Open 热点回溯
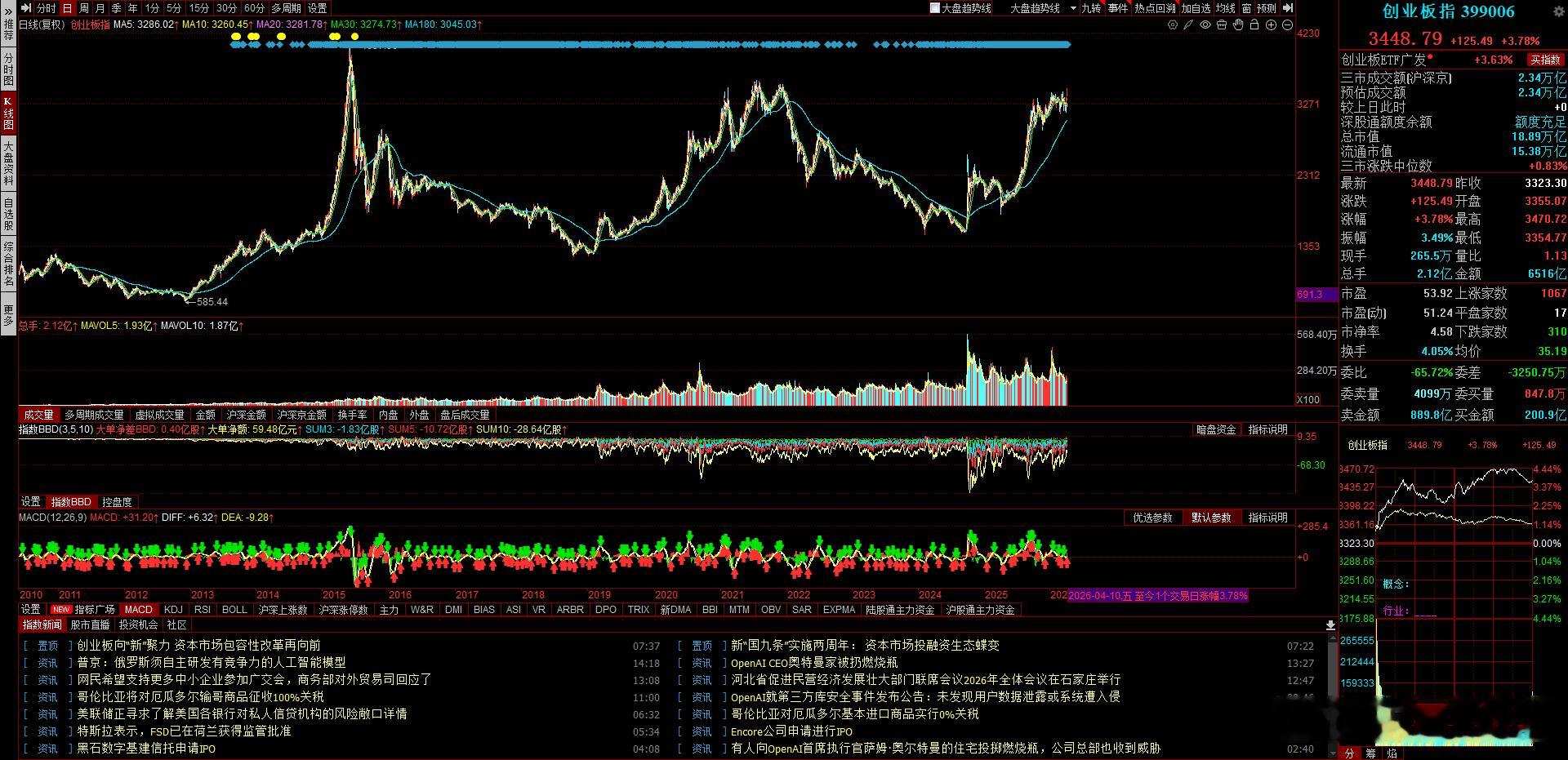Viewport: 1568px width, 760px height. (x=1155, y=8)
